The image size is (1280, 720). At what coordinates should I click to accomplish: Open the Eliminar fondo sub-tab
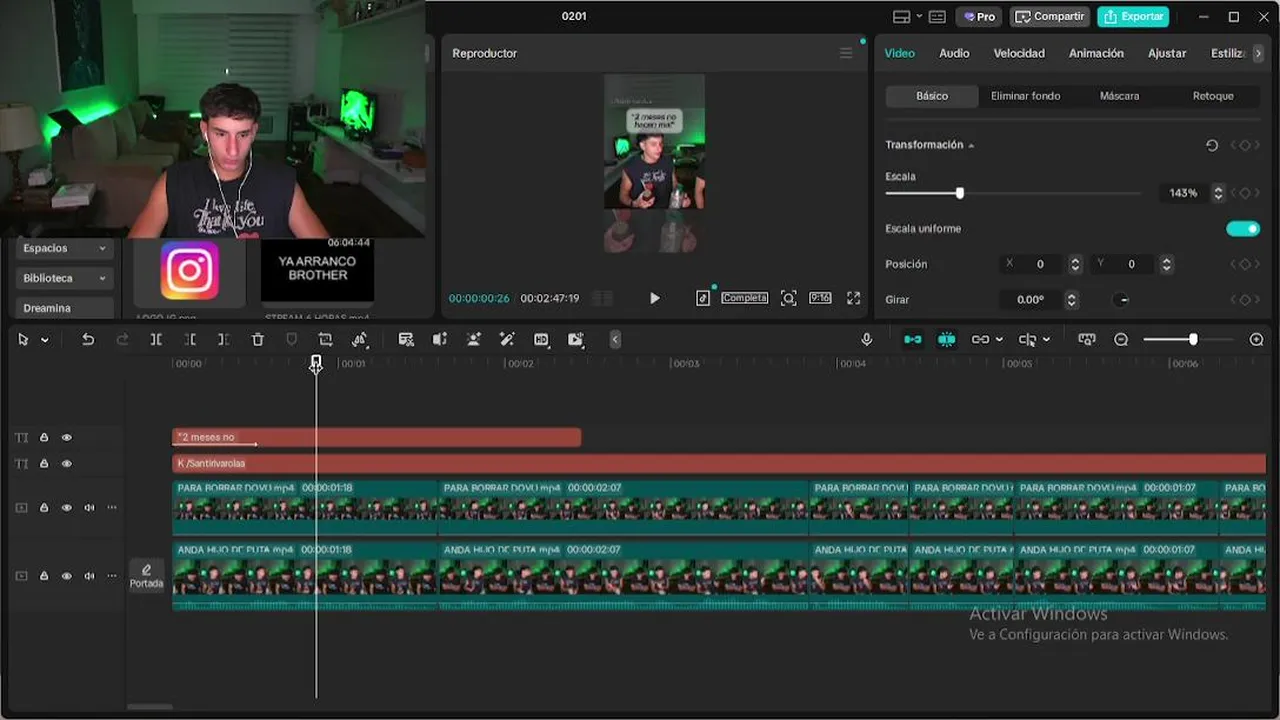coord(1025,96)
